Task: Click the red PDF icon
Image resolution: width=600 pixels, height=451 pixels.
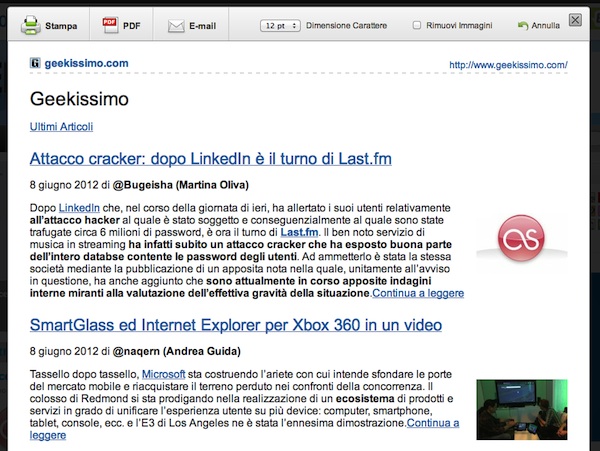Action: (110, 25)
